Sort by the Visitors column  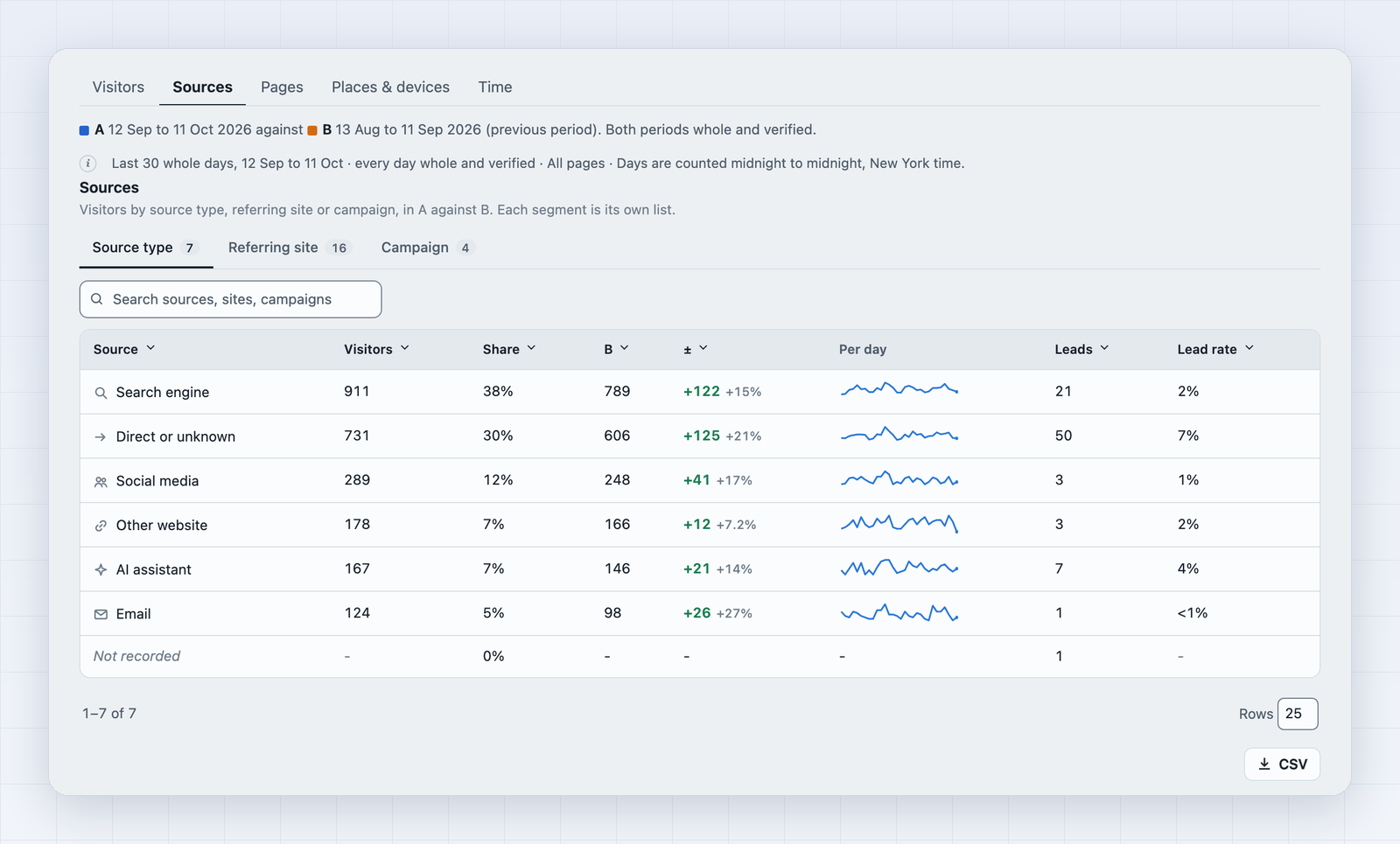376,349
